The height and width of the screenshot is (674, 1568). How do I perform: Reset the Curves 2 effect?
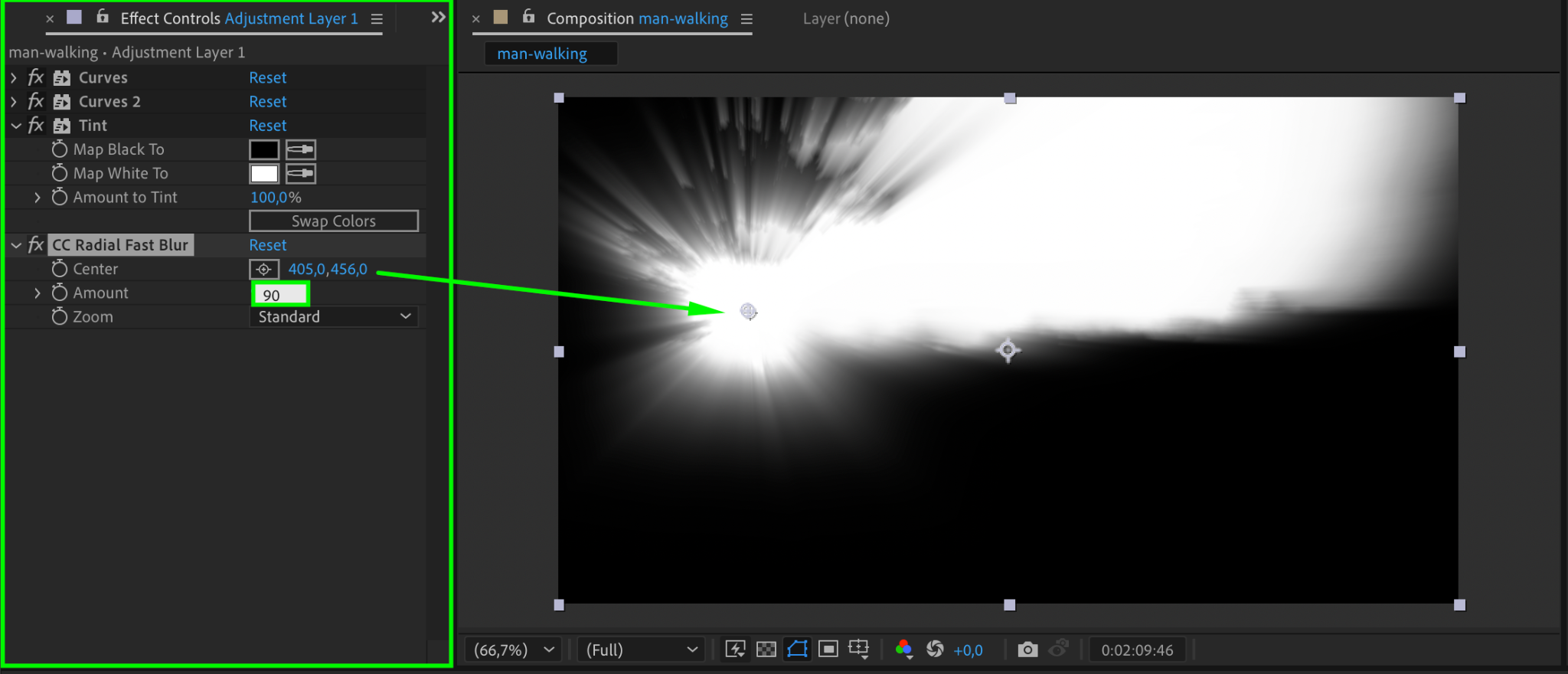(x=268, y=101)
